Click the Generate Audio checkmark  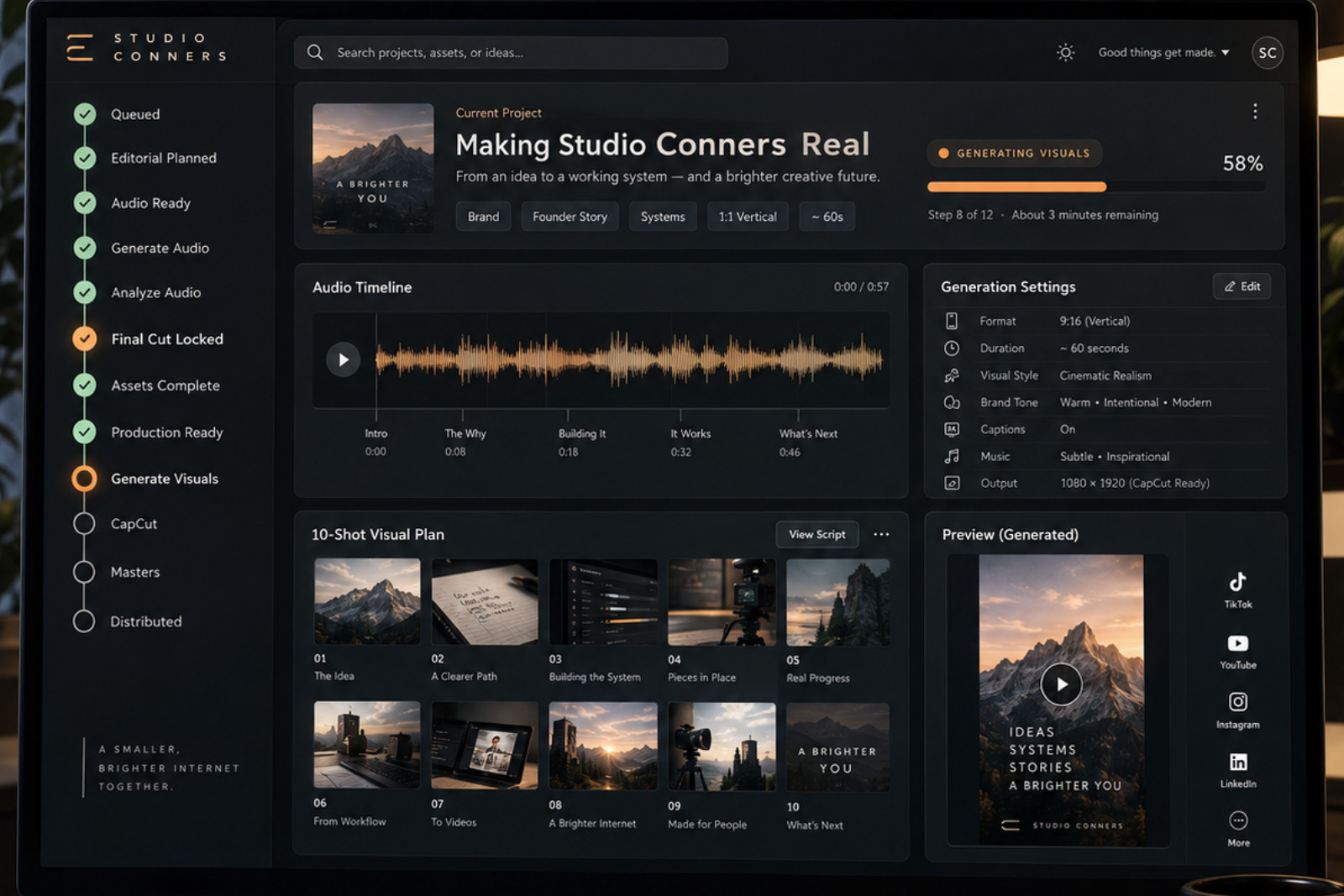pos(84,247)
